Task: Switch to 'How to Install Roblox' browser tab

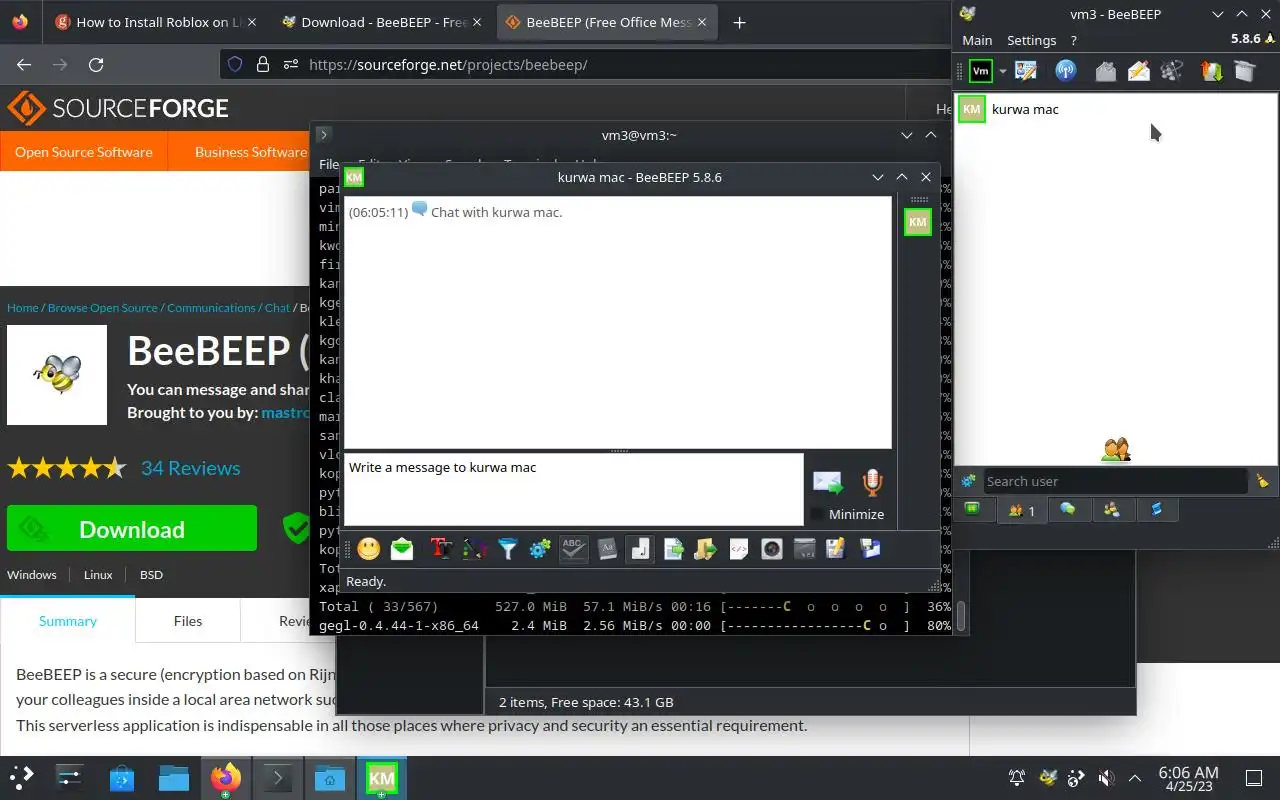Action: (x=156, y=22)
